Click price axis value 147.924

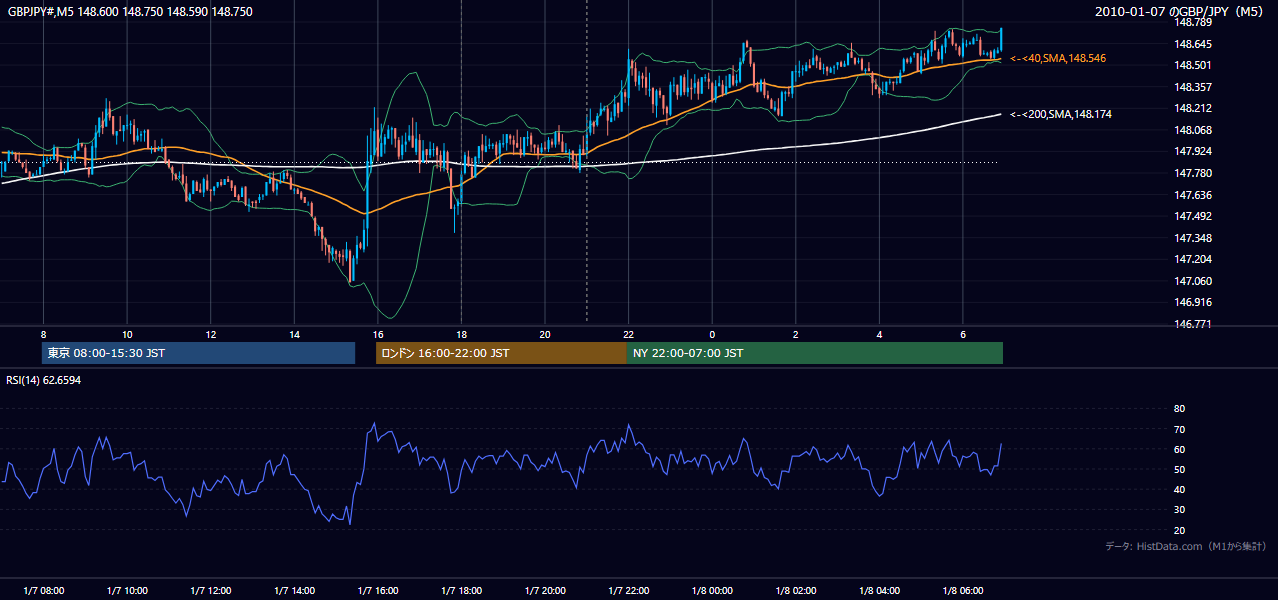point(1192,152)
